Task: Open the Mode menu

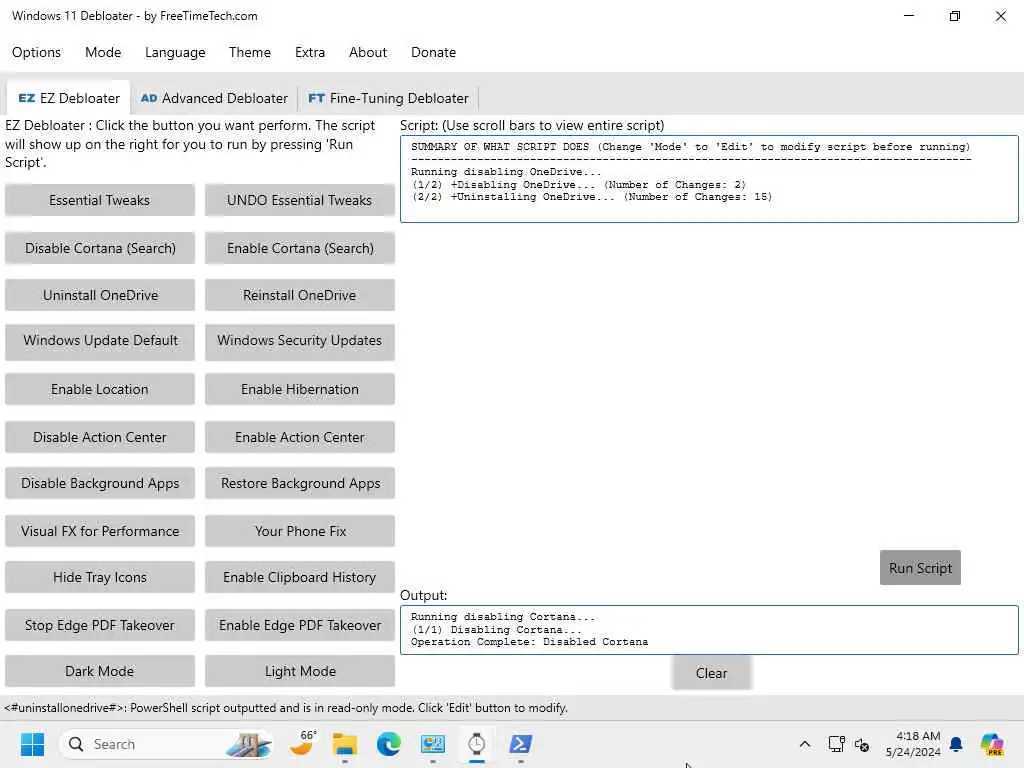Action: coord(103,52)
